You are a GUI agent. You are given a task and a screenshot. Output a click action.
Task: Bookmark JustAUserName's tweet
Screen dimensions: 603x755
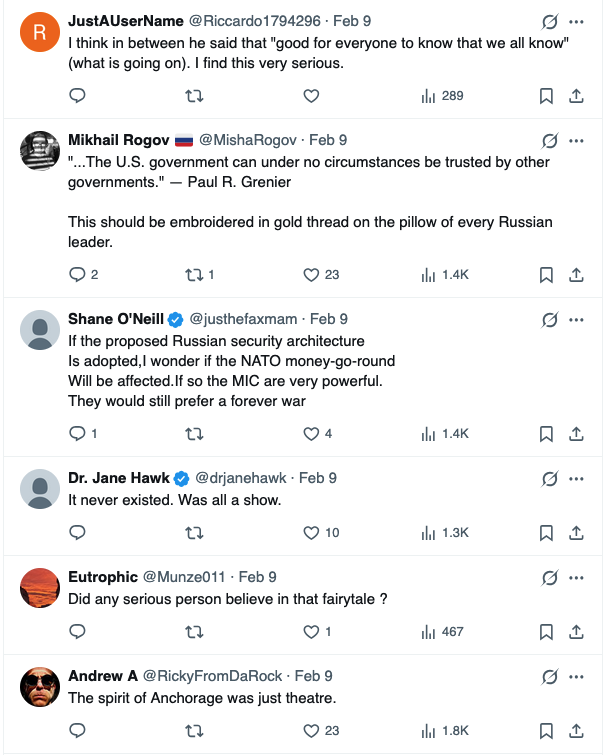pos(546,96)
